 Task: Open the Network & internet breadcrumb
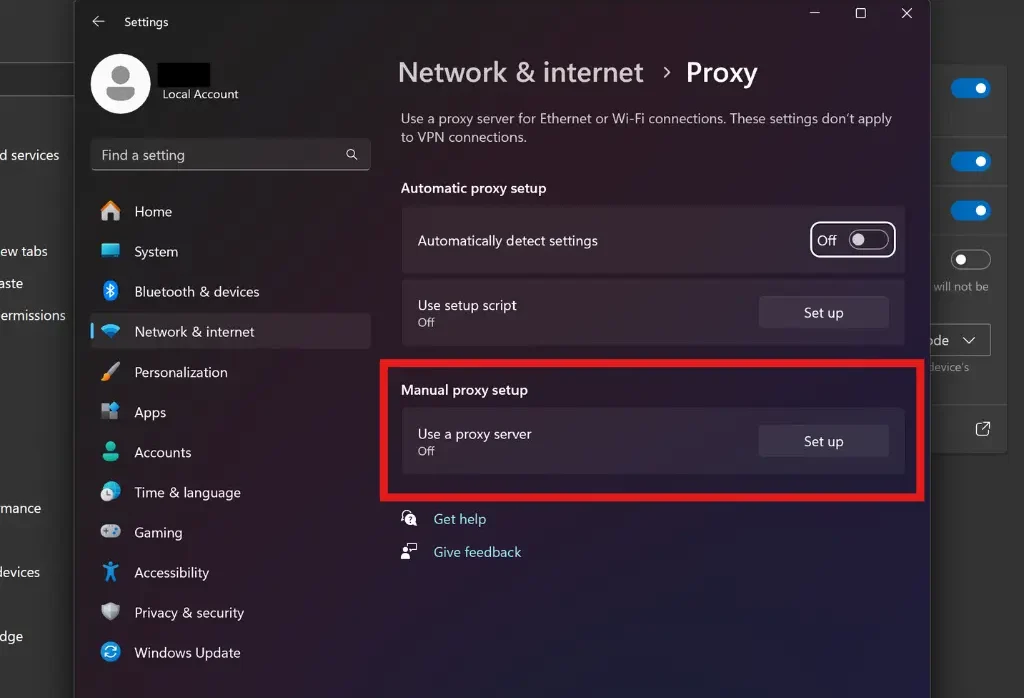point(520,72)
